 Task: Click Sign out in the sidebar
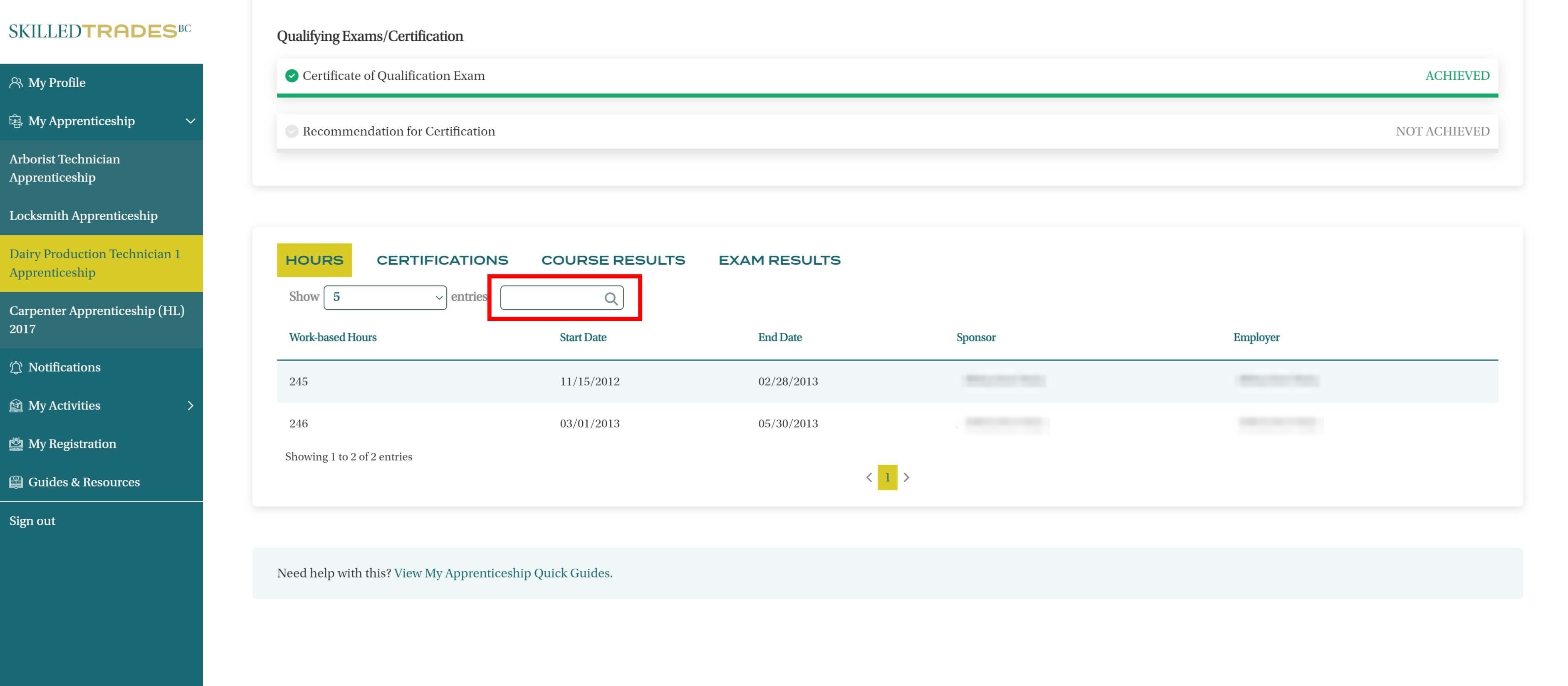pos(32,521)
